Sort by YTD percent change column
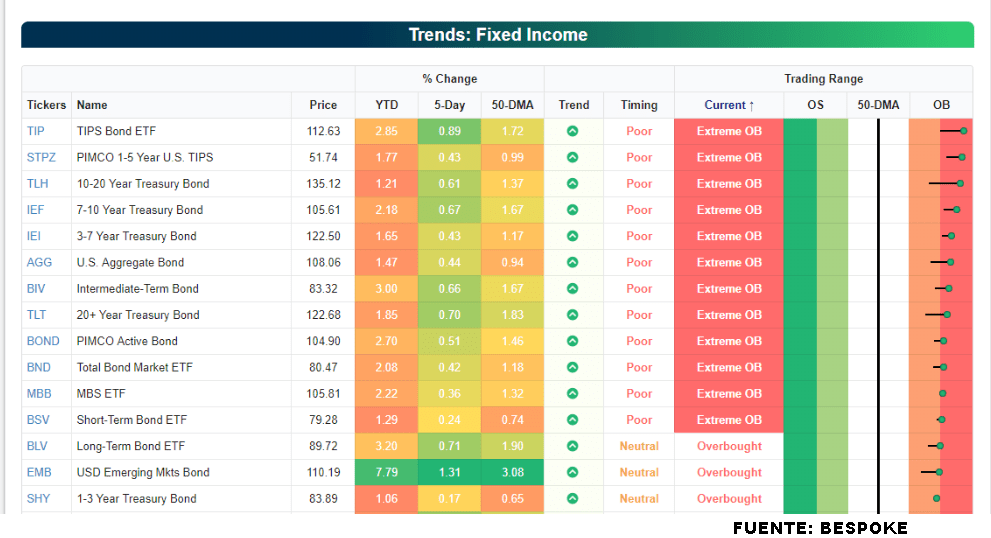 (386, 105)
